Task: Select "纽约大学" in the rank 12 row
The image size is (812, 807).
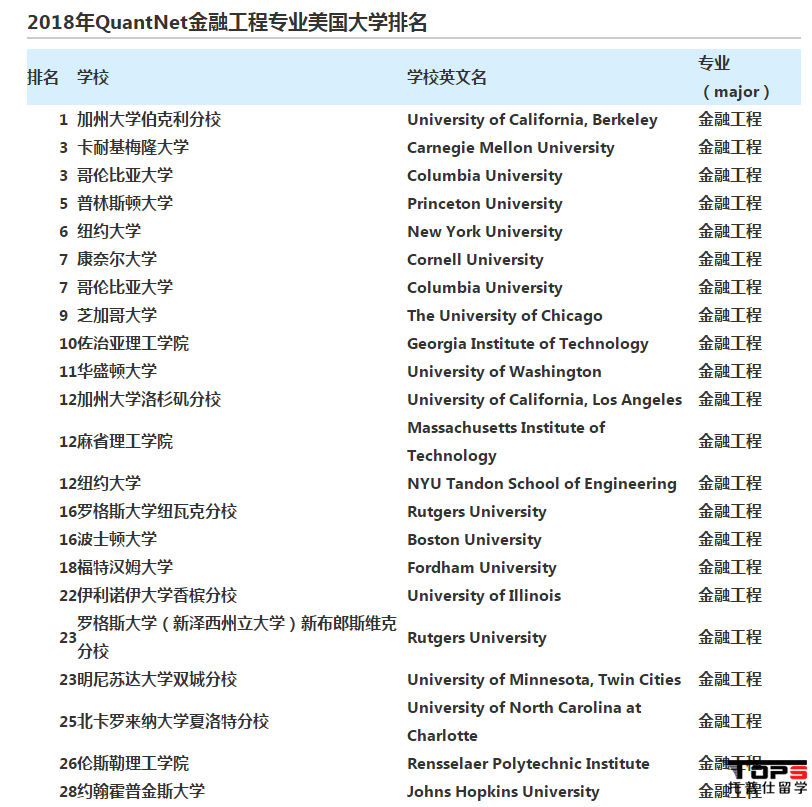Action: point(109,483)
